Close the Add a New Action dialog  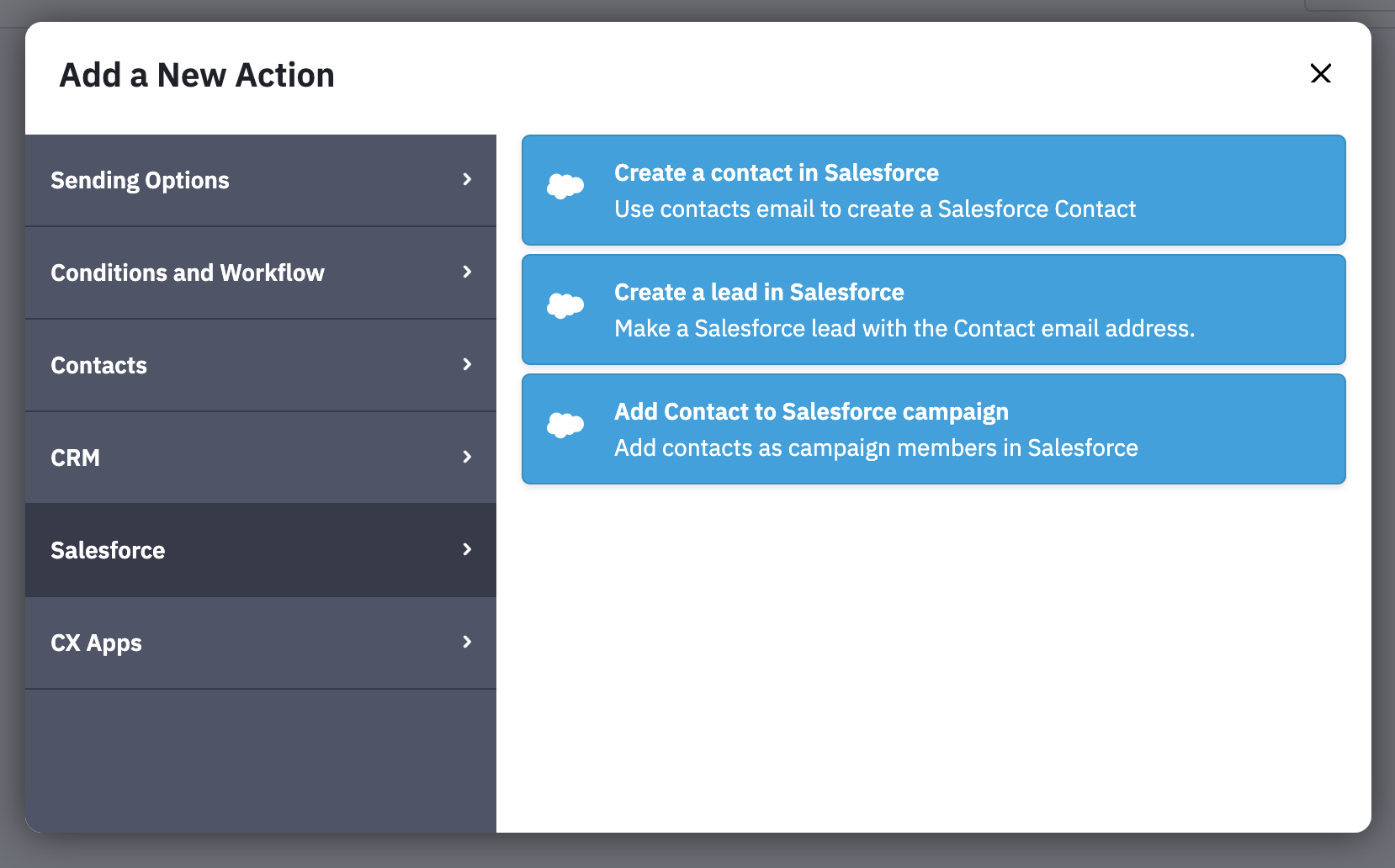[x=1320, y=74]
